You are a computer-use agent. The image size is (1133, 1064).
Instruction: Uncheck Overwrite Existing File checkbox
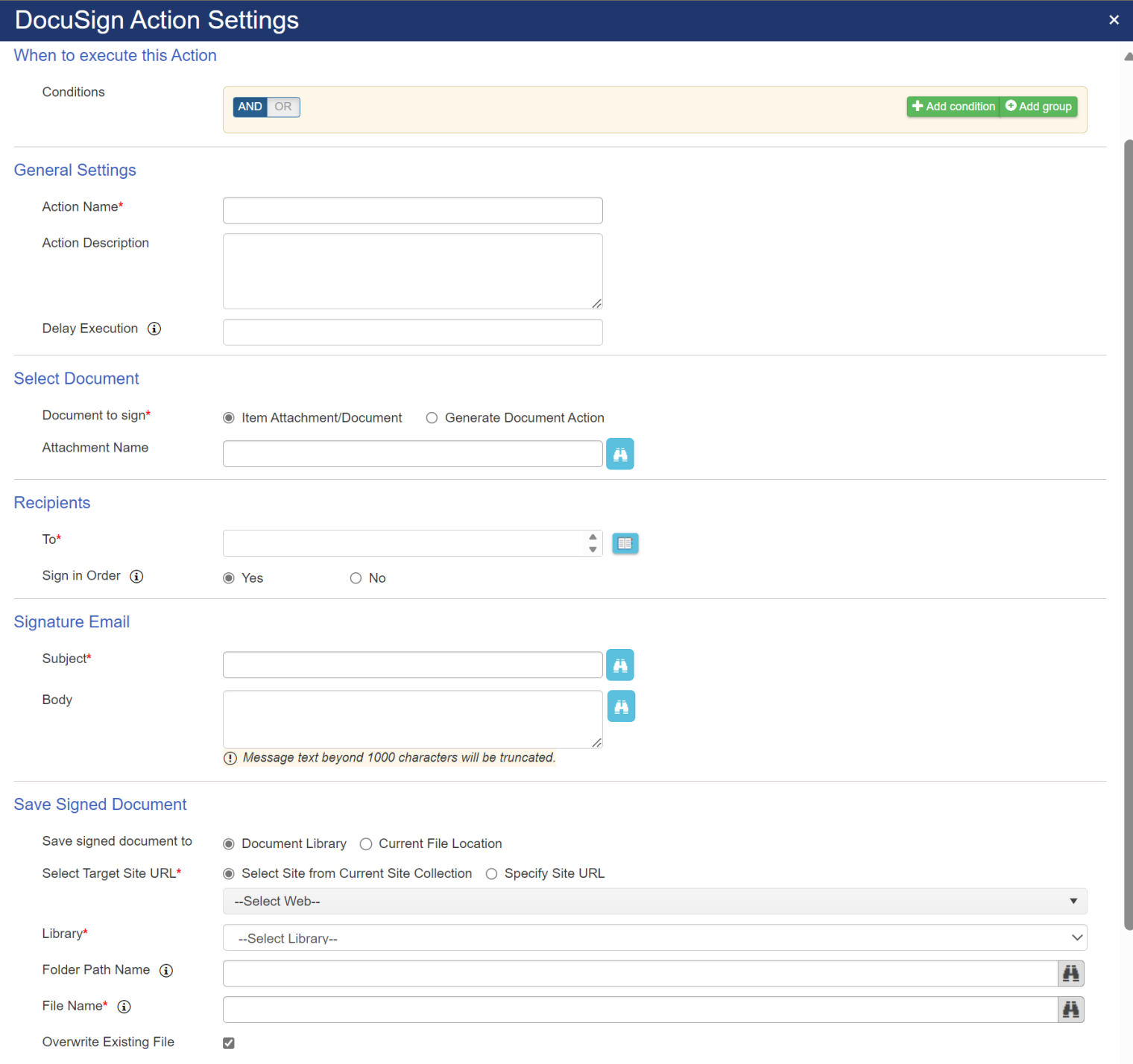(x=229, y=1043)
